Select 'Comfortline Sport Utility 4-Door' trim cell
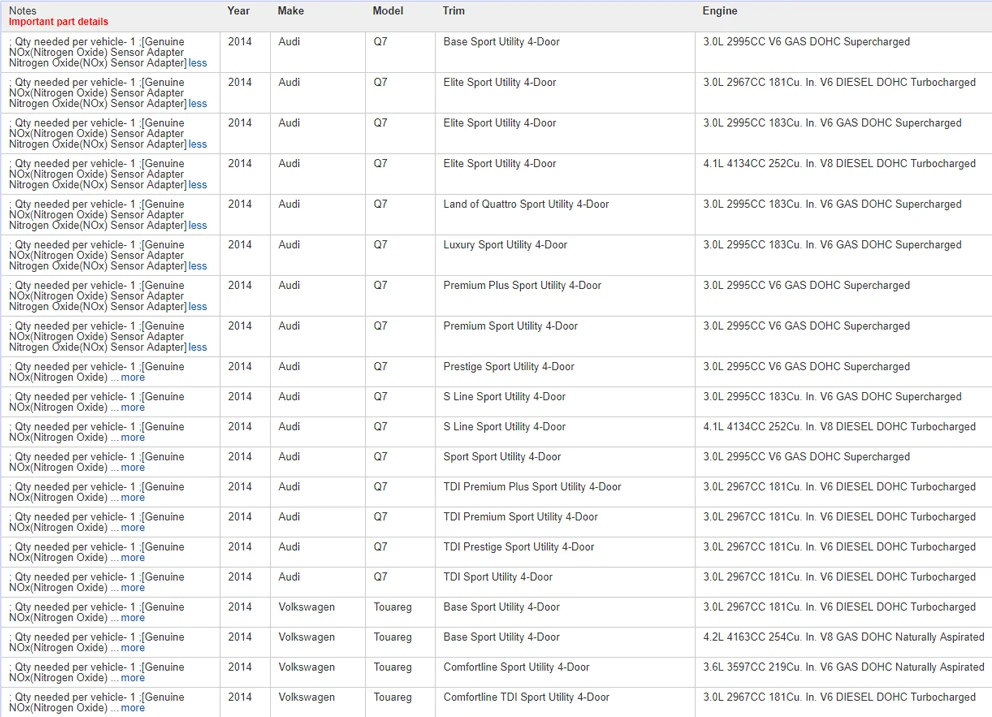The width and height of the screenshot is (992, 717). [x=516, y=668]
